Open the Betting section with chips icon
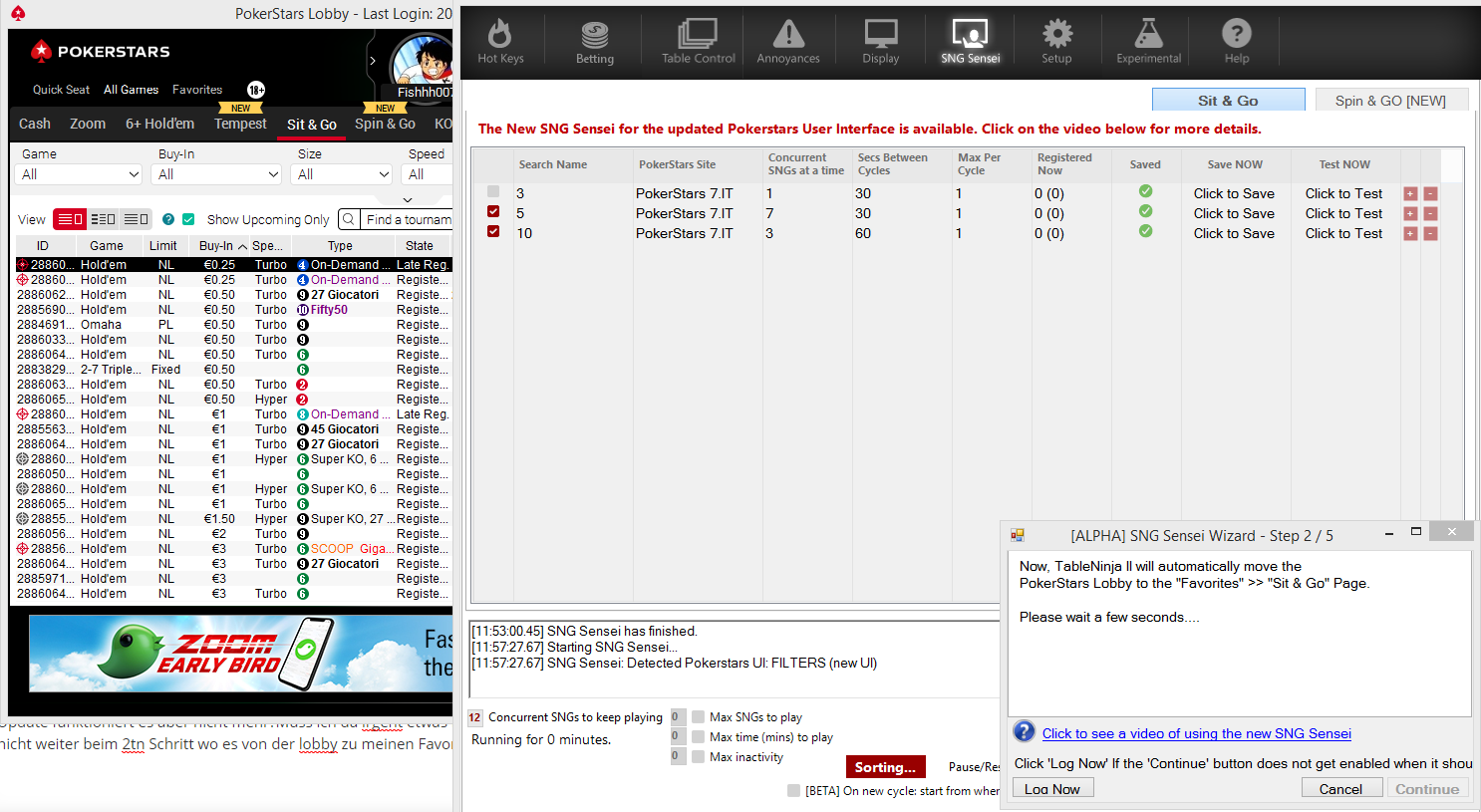 point(595,41)
